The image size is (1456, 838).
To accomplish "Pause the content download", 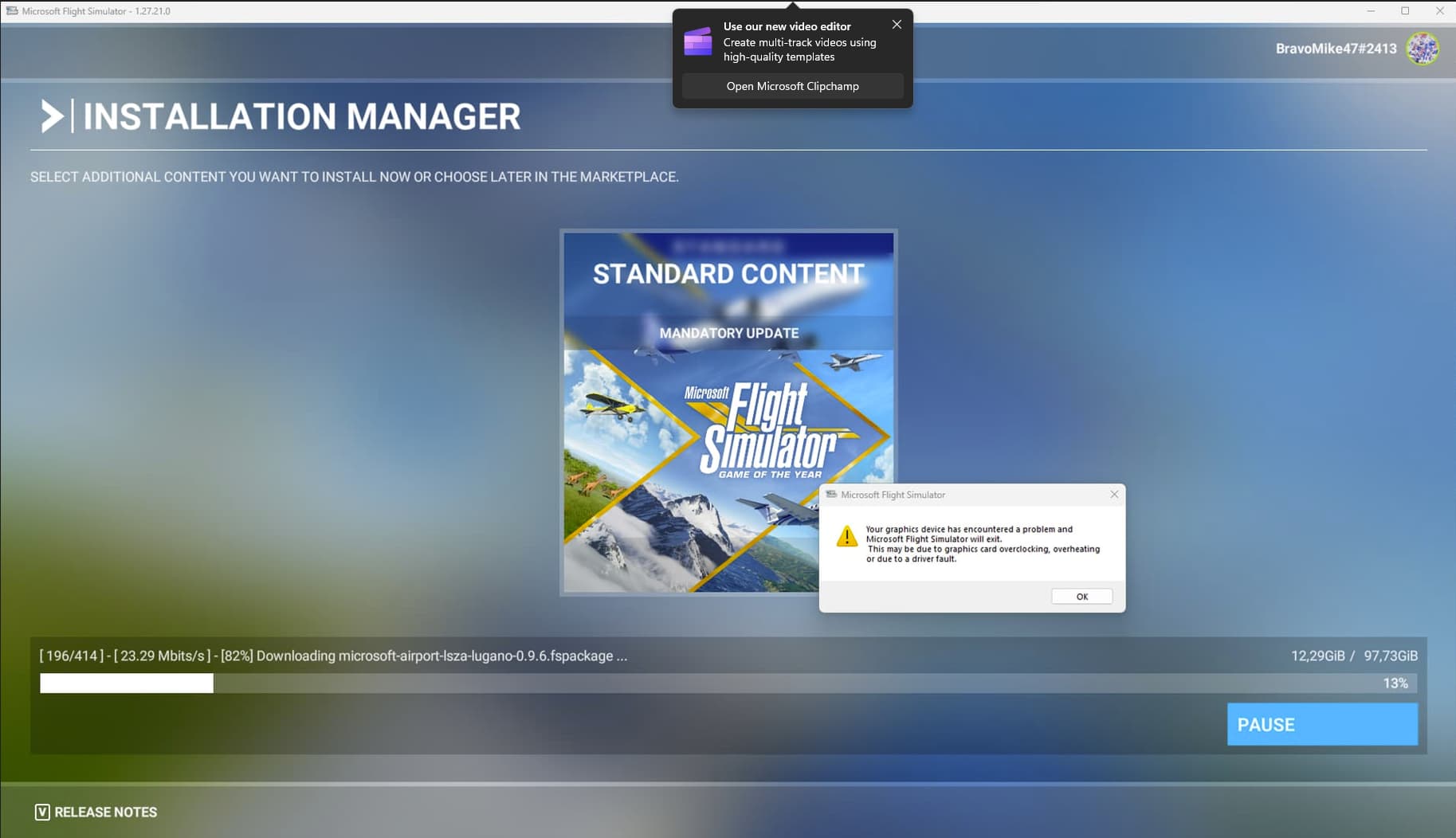I will point(1322,724).
